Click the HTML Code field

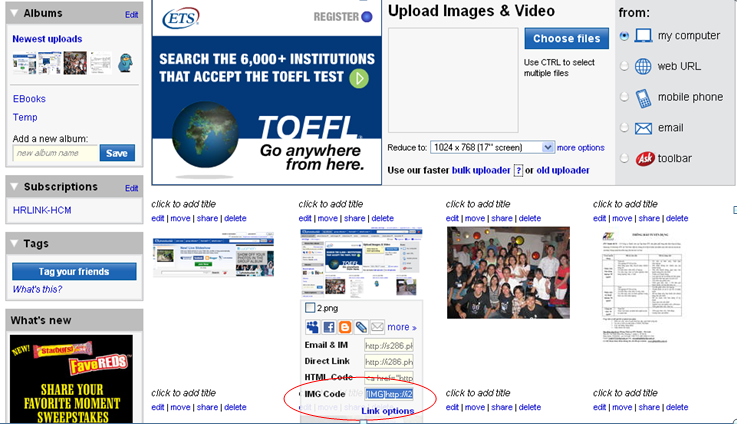click(x=389, y=377)
